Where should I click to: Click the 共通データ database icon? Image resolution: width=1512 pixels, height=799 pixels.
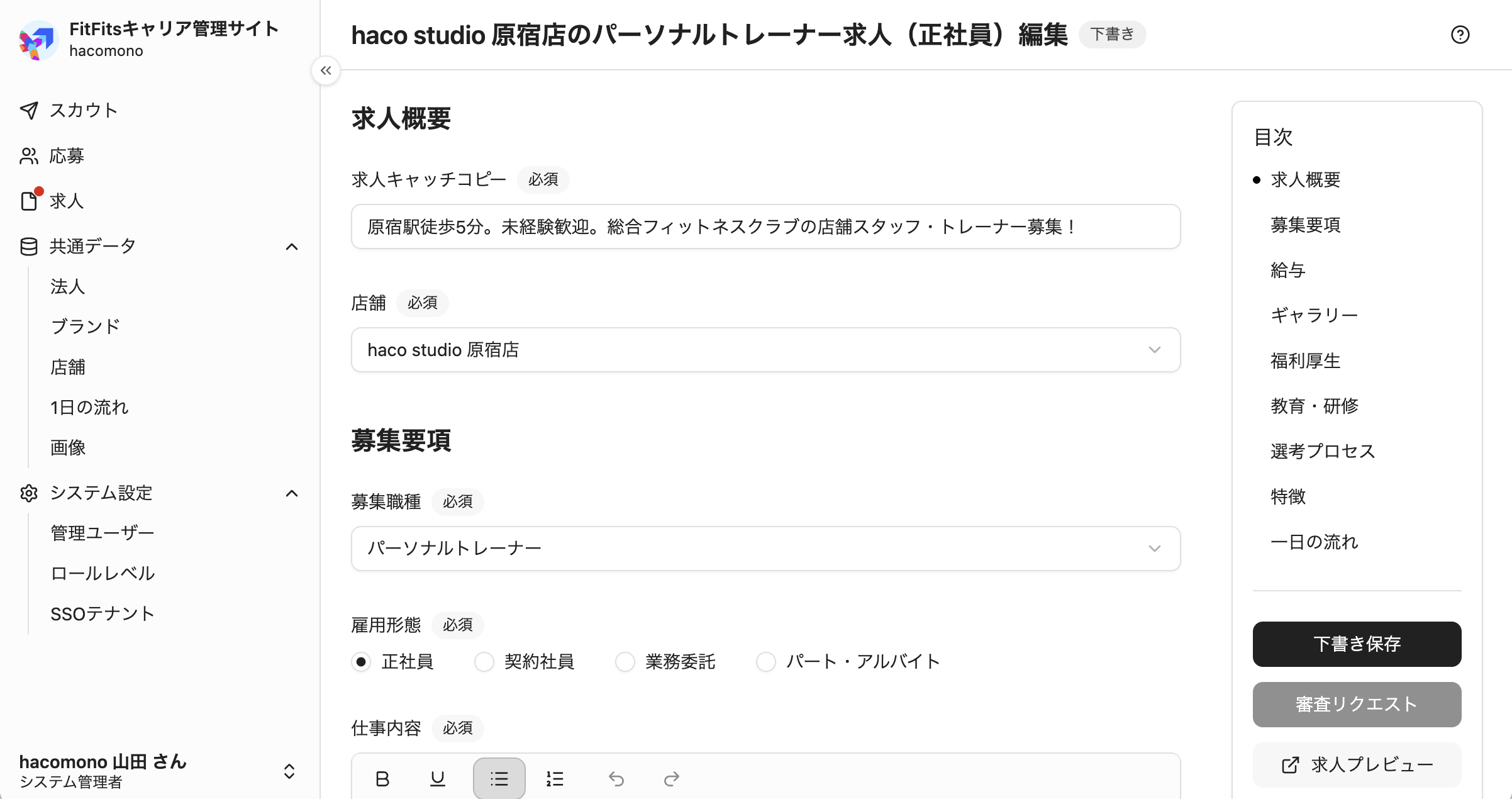coord(29,247)
